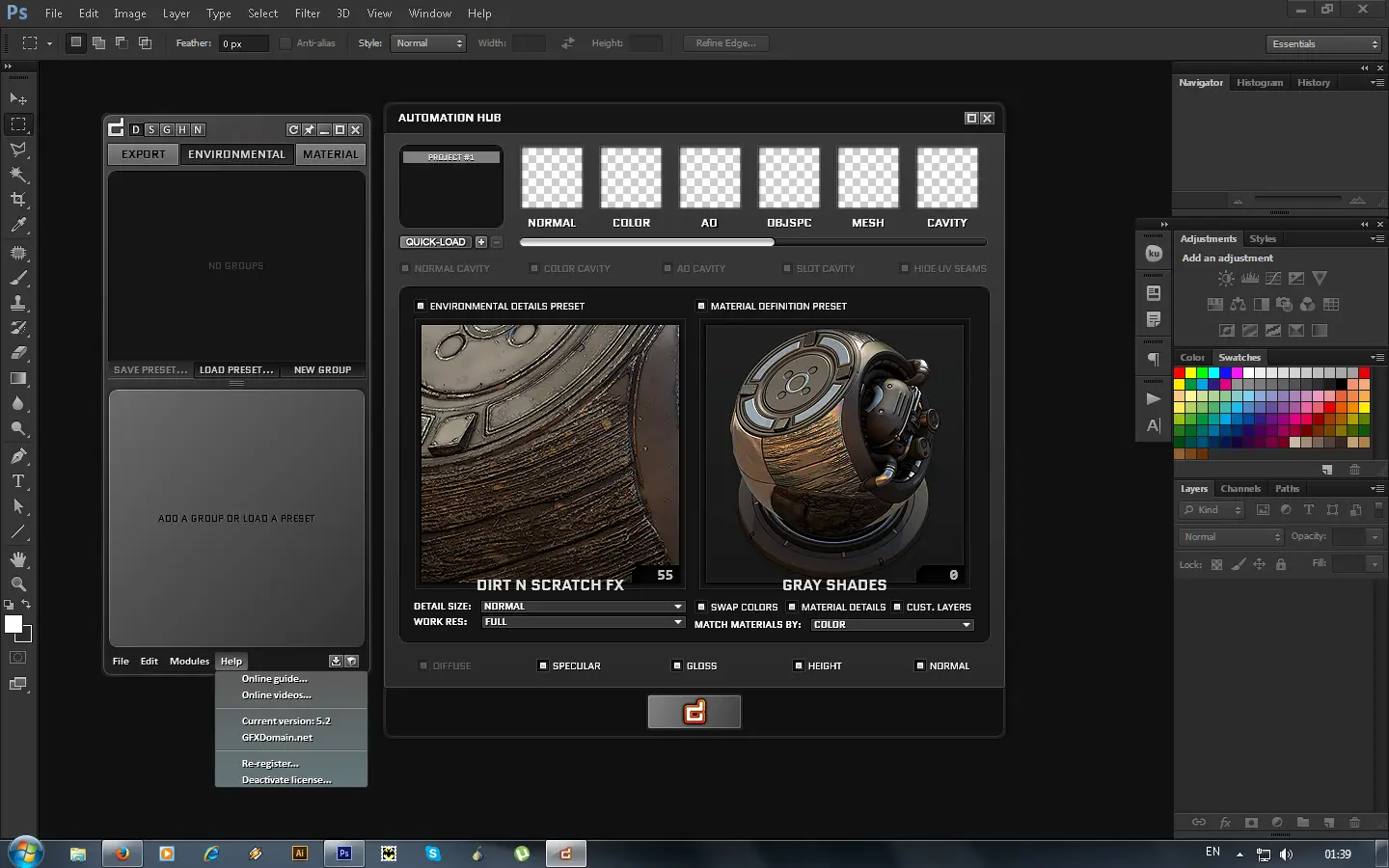This screenshot has height=868, width=1389.
Task: Click the Dirt N Scratch FX preview
Action: coord(550,451)
